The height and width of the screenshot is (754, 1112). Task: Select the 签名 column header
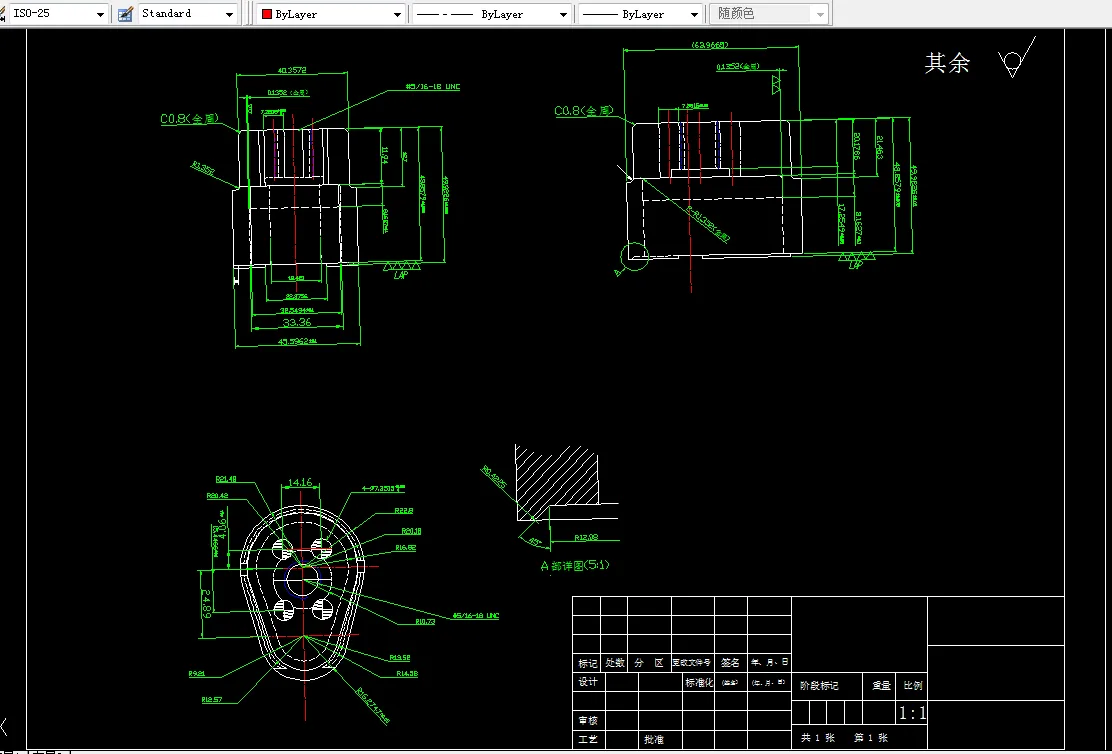click(x=730, y=662)
